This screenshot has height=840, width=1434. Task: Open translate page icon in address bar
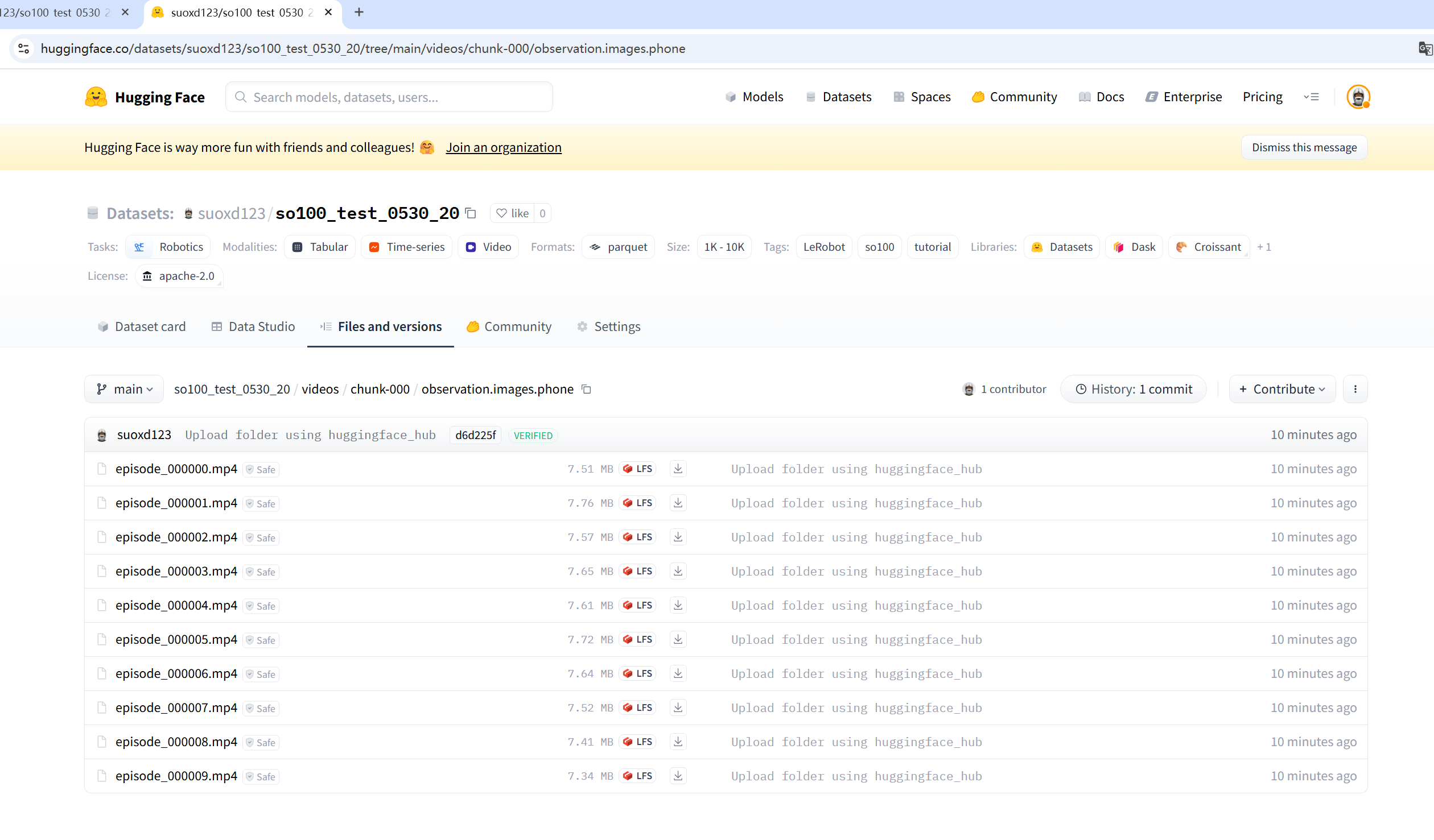click(1424, 48)
